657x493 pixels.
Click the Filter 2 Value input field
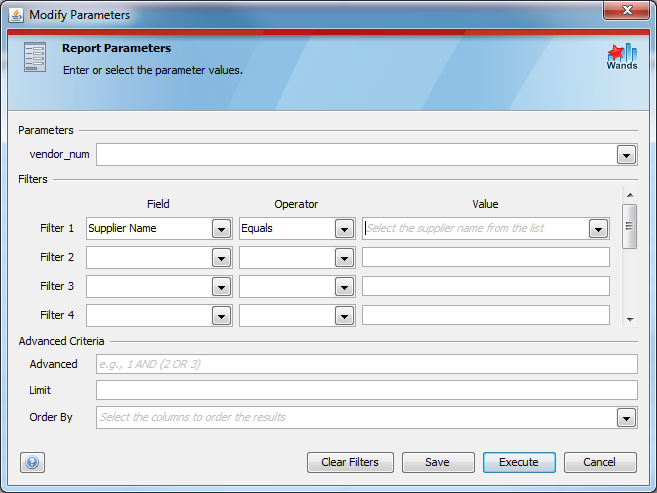[486, 257]
